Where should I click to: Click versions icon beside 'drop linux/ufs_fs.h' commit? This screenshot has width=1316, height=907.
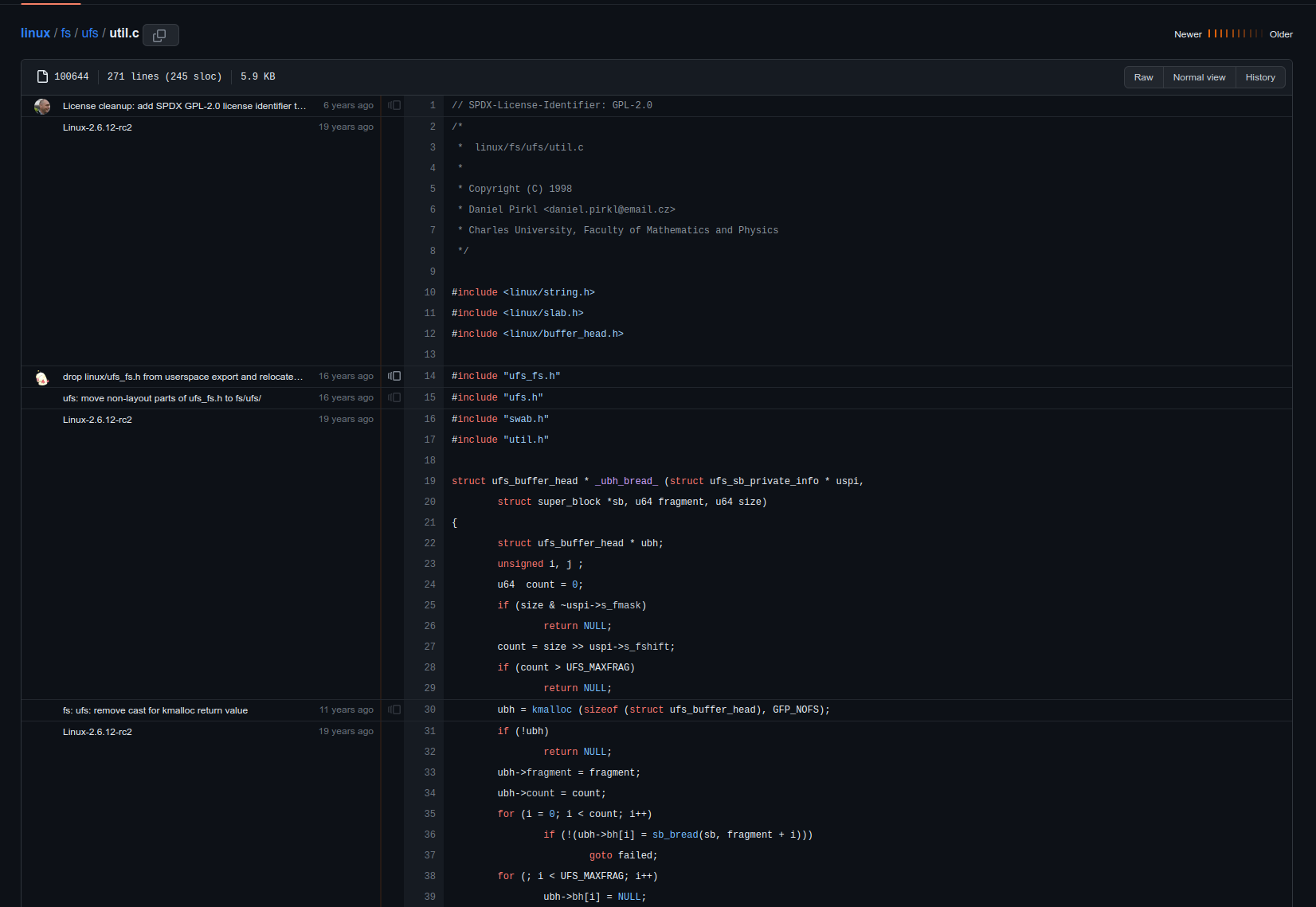[x=394, y=375]
